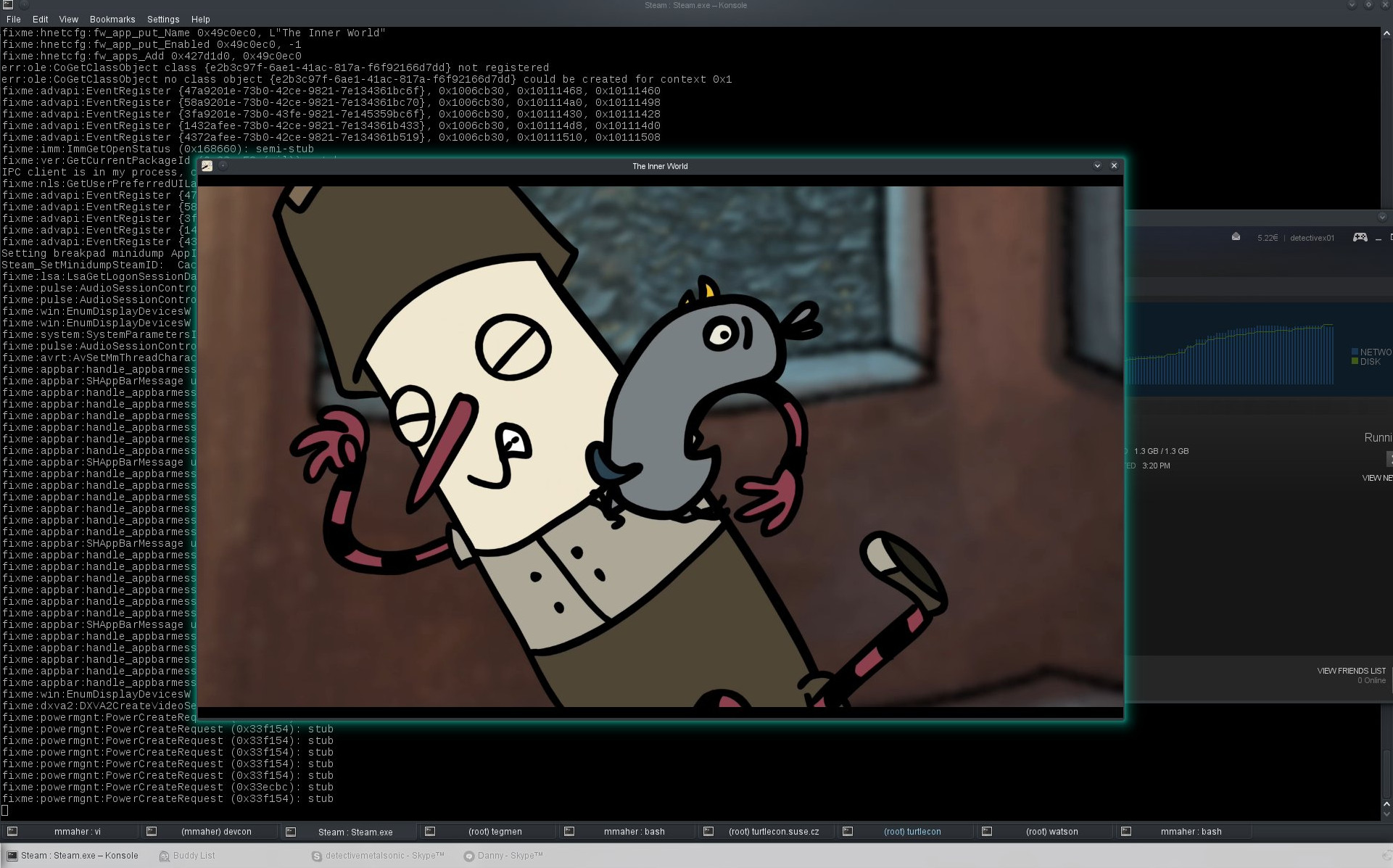
Task: Click Konsole scrollbar up arrow
Action: click(1386, 33)
